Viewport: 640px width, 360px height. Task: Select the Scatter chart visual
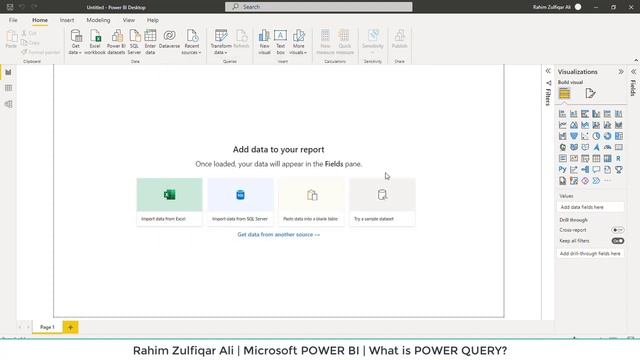(x=585, y=136)
